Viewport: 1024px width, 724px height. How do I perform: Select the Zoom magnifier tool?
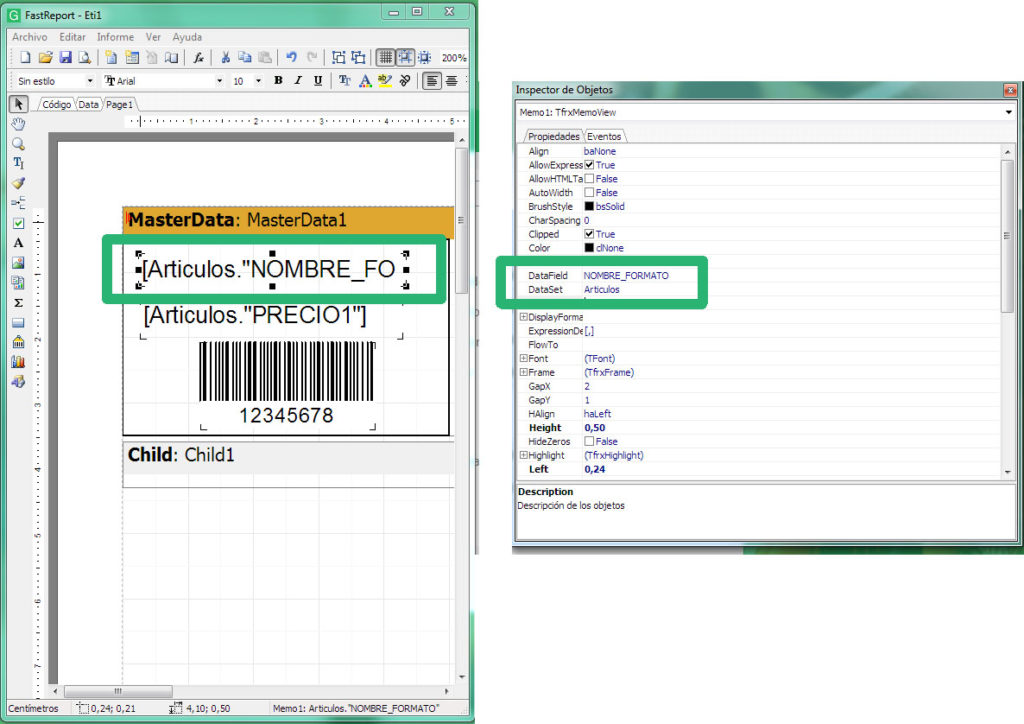click(18, 144)
